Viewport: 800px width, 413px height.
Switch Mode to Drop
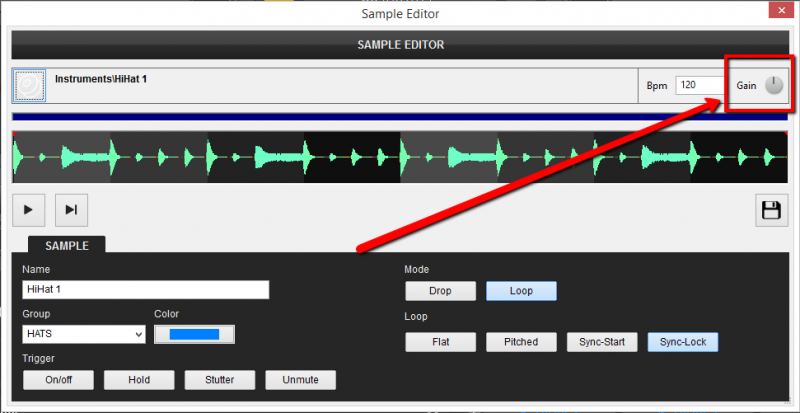(x=441, y=291)
